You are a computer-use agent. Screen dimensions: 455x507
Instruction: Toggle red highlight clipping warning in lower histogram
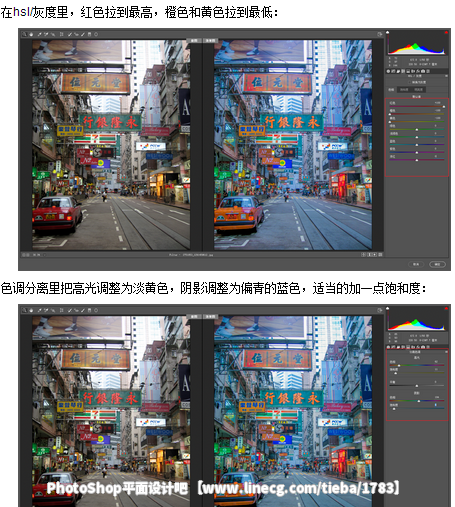coord(446,308)
